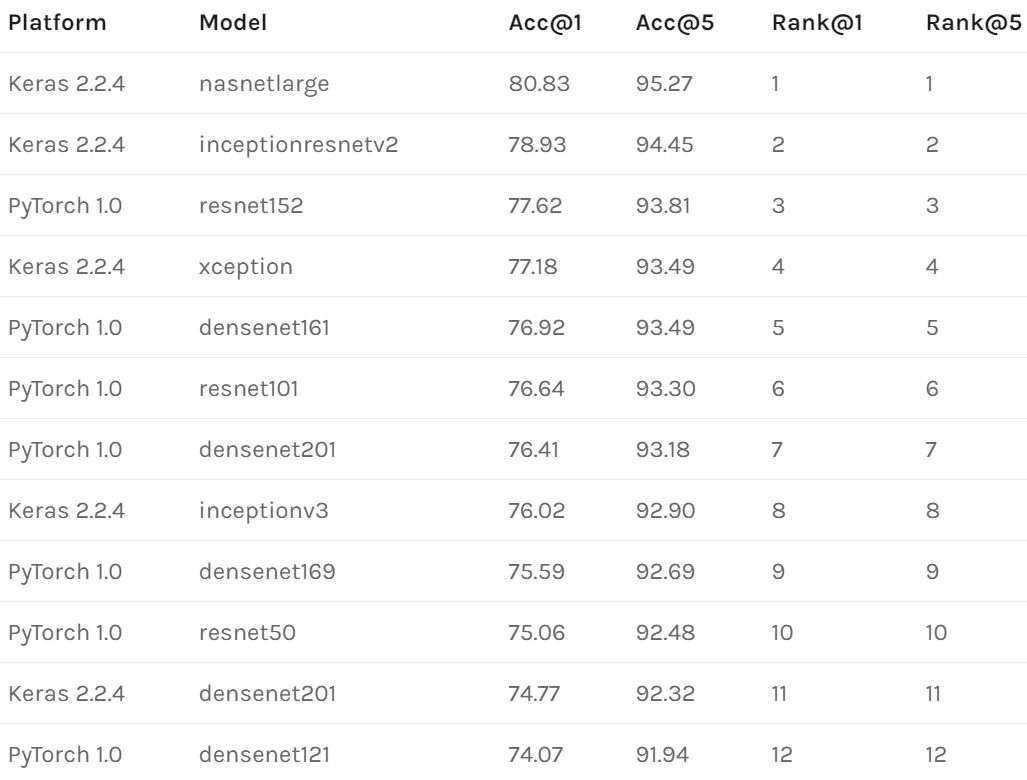Viewport: 1027px width, 780px height.
Task: Click the 80.83 accuracy value
Action: click(x=539, y=84)
